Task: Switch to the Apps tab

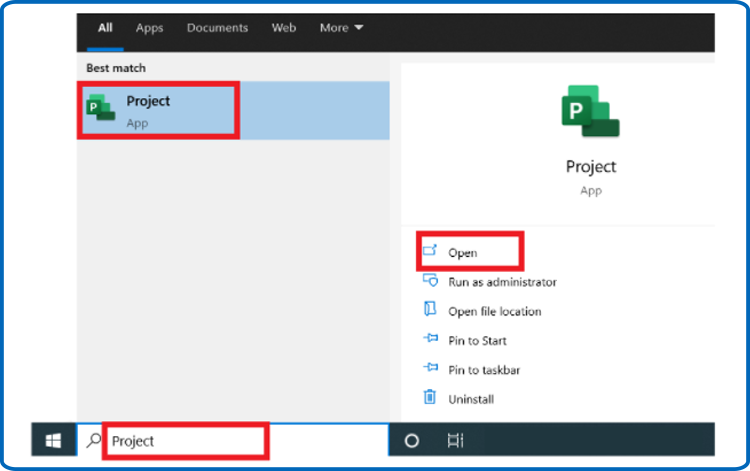Action: tap(149, 28)
